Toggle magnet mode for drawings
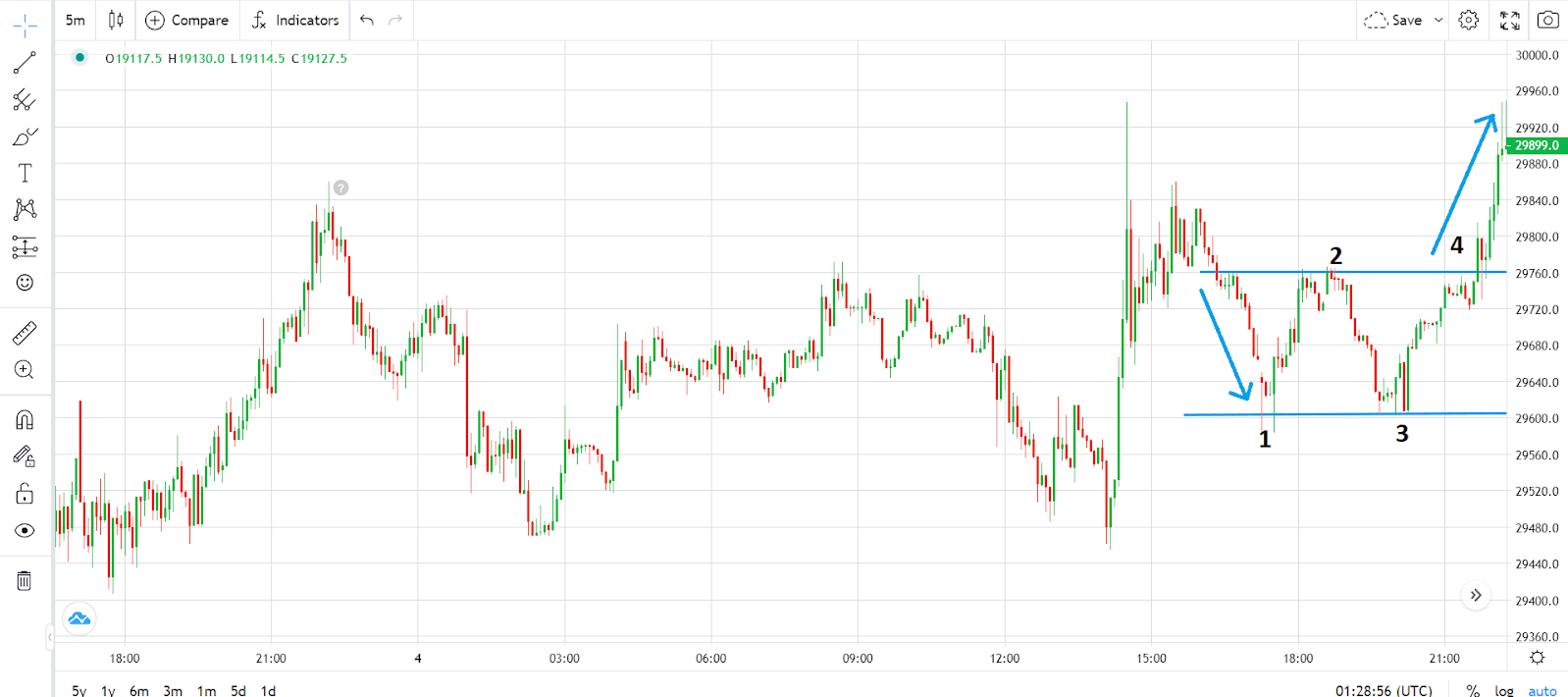Screen dimensions: 1568x697 25,420
